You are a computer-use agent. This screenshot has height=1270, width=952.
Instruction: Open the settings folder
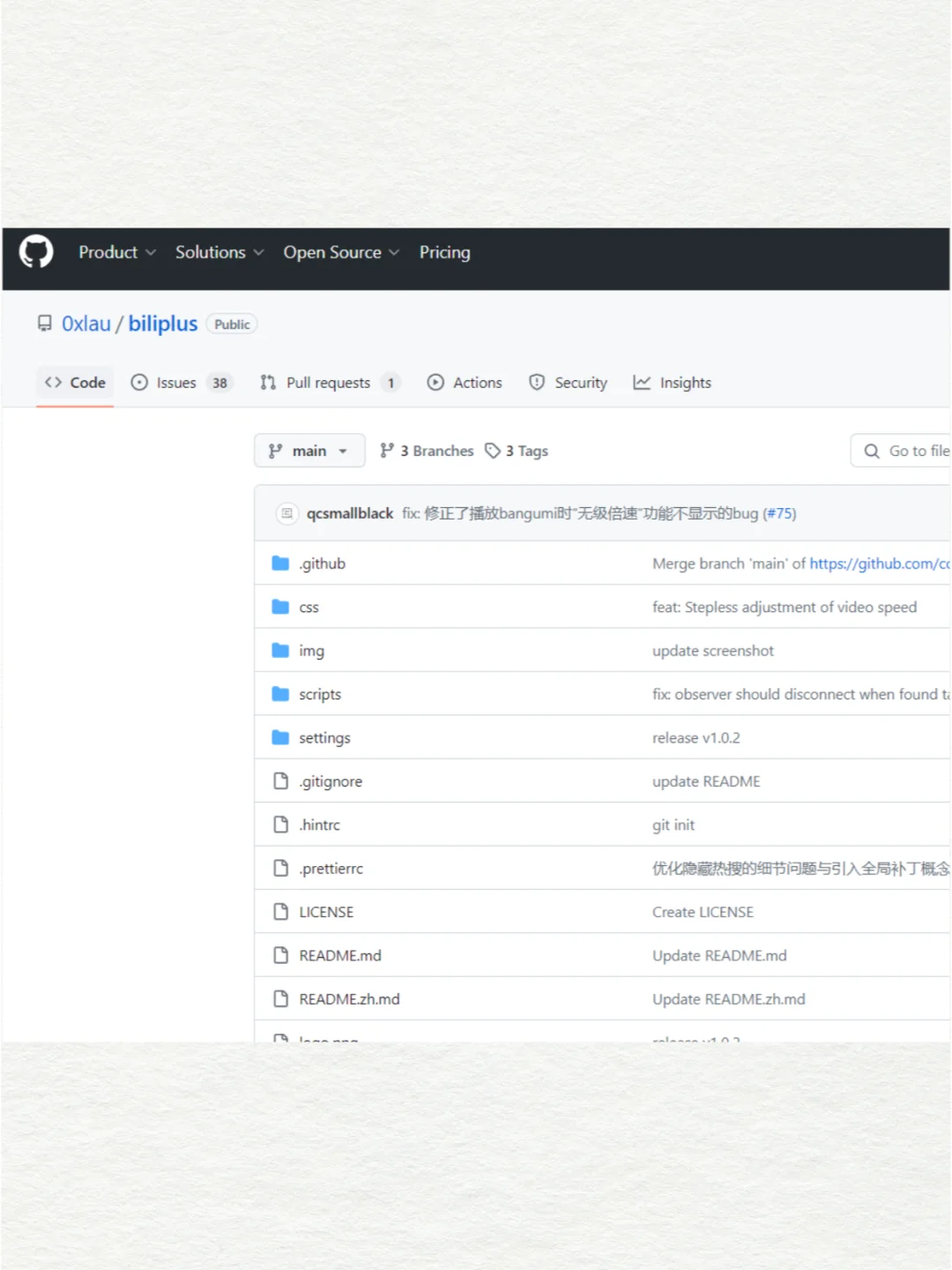[x=324, y=738]
